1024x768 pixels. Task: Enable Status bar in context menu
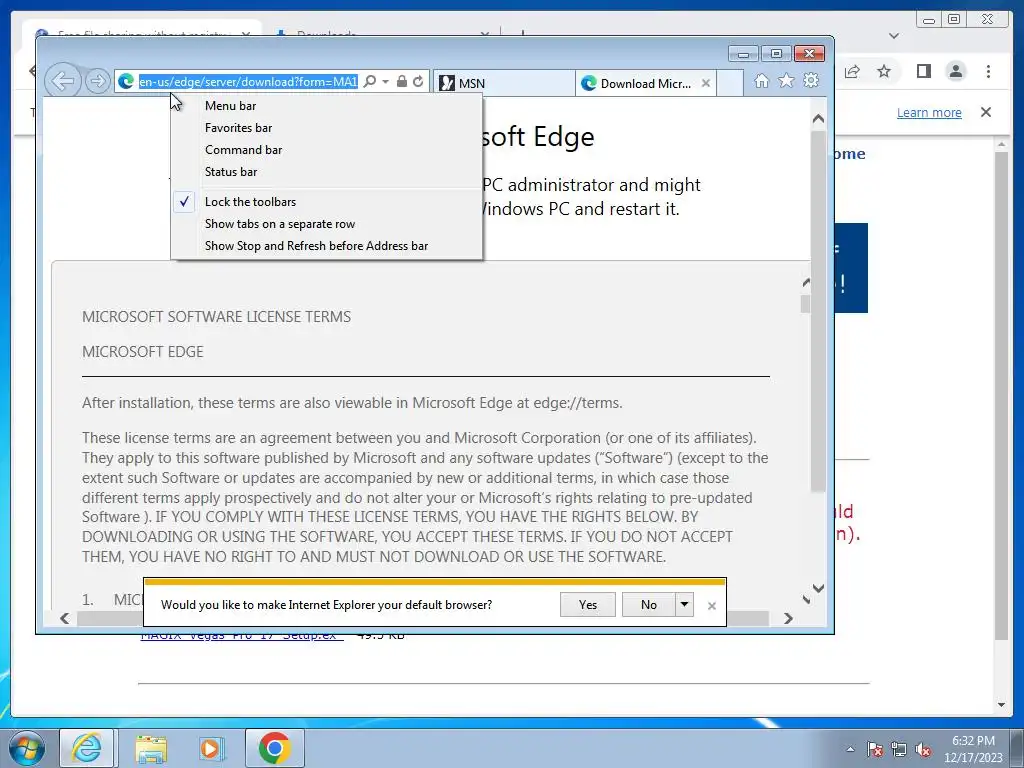[327, 172]
